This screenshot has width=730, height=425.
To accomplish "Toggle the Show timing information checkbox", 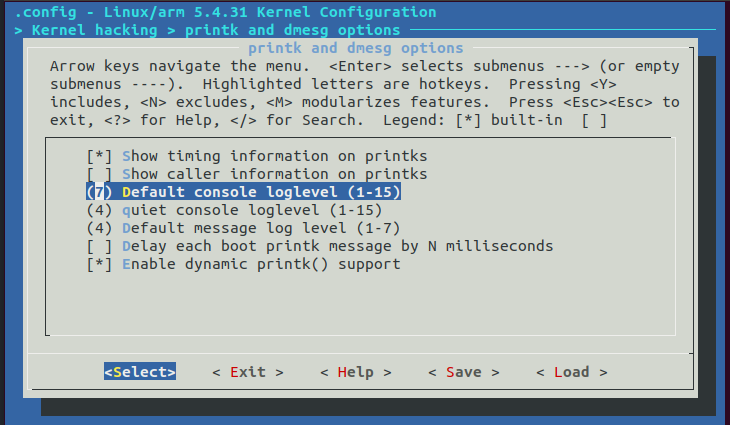I will (x=98, y=156).
